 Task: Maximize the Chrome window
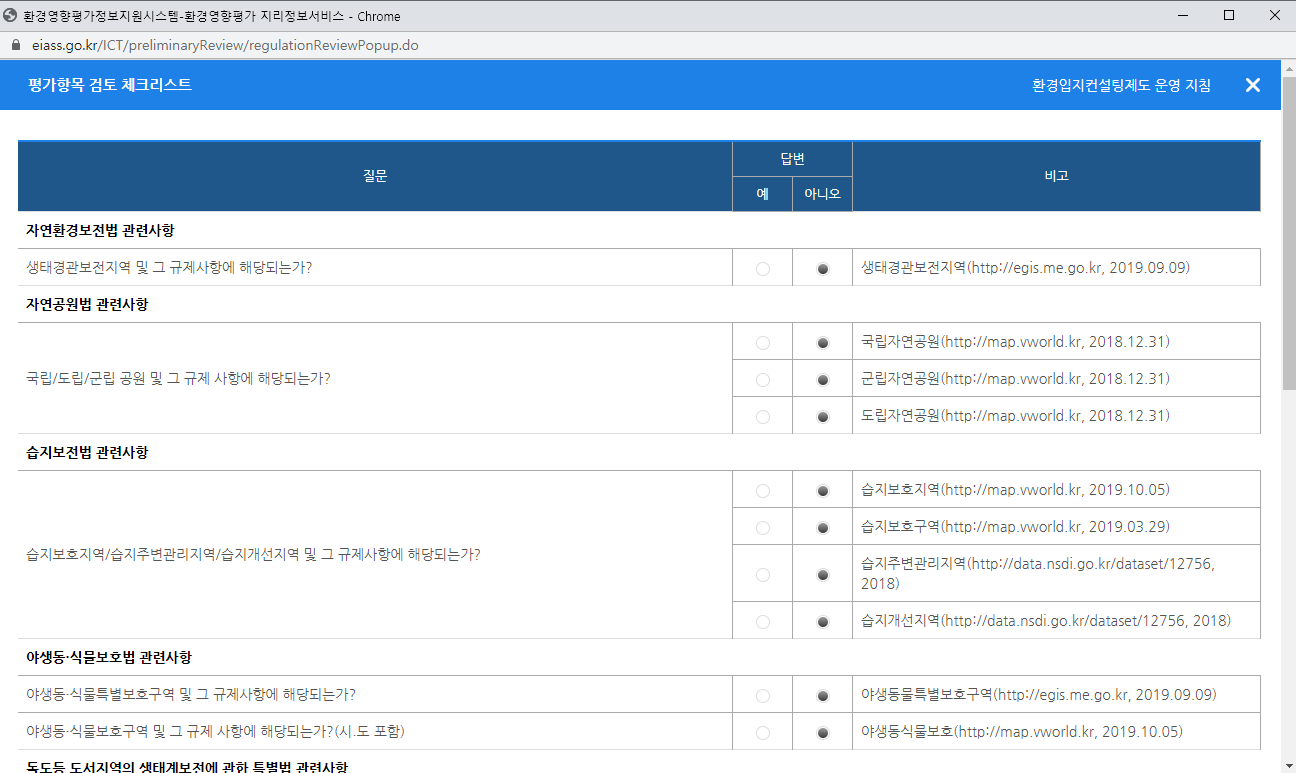click(x=1229, y=15)
